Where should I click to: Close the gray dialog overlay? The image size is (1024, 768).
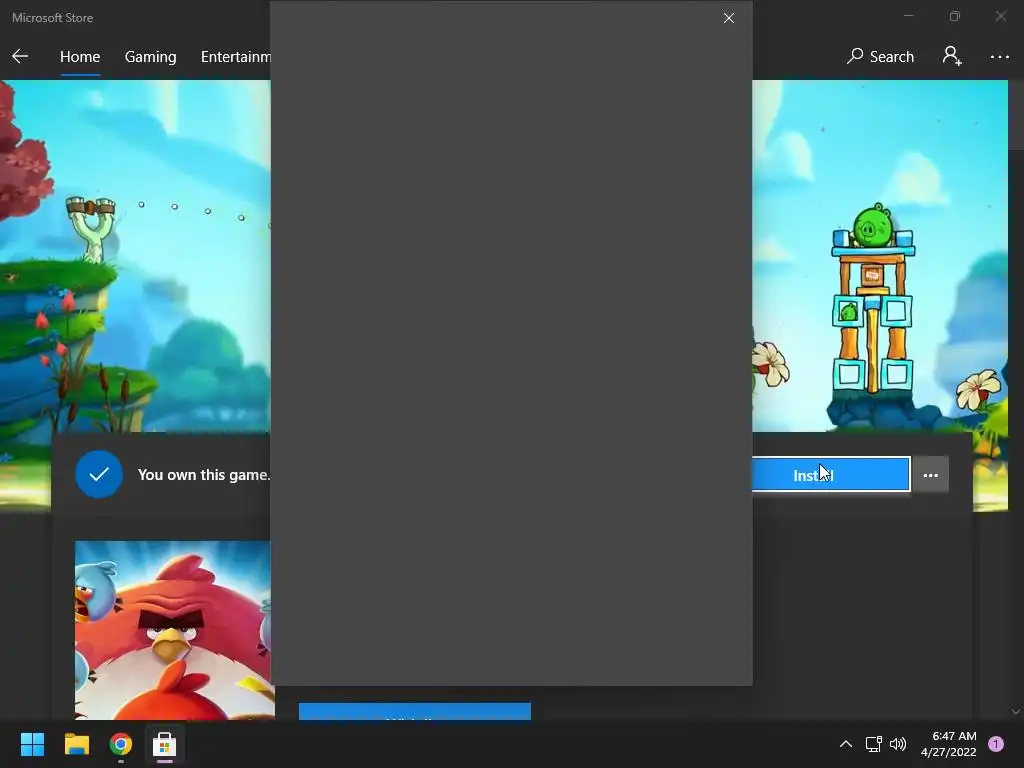click(x=729, y=18)
